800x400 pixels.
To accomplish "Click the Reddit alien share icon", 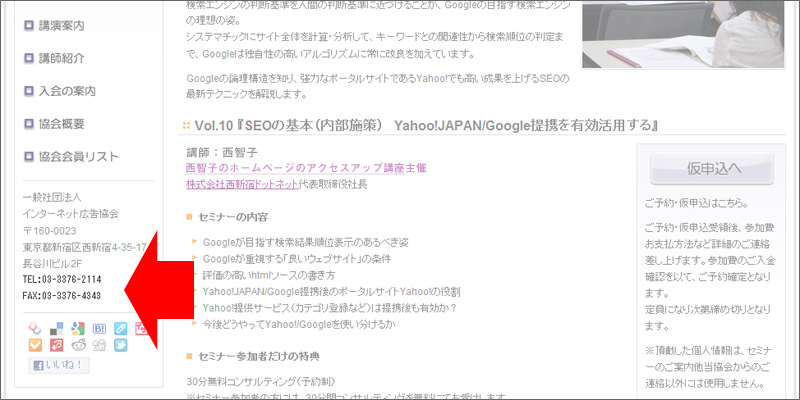I will coord(78,346).
